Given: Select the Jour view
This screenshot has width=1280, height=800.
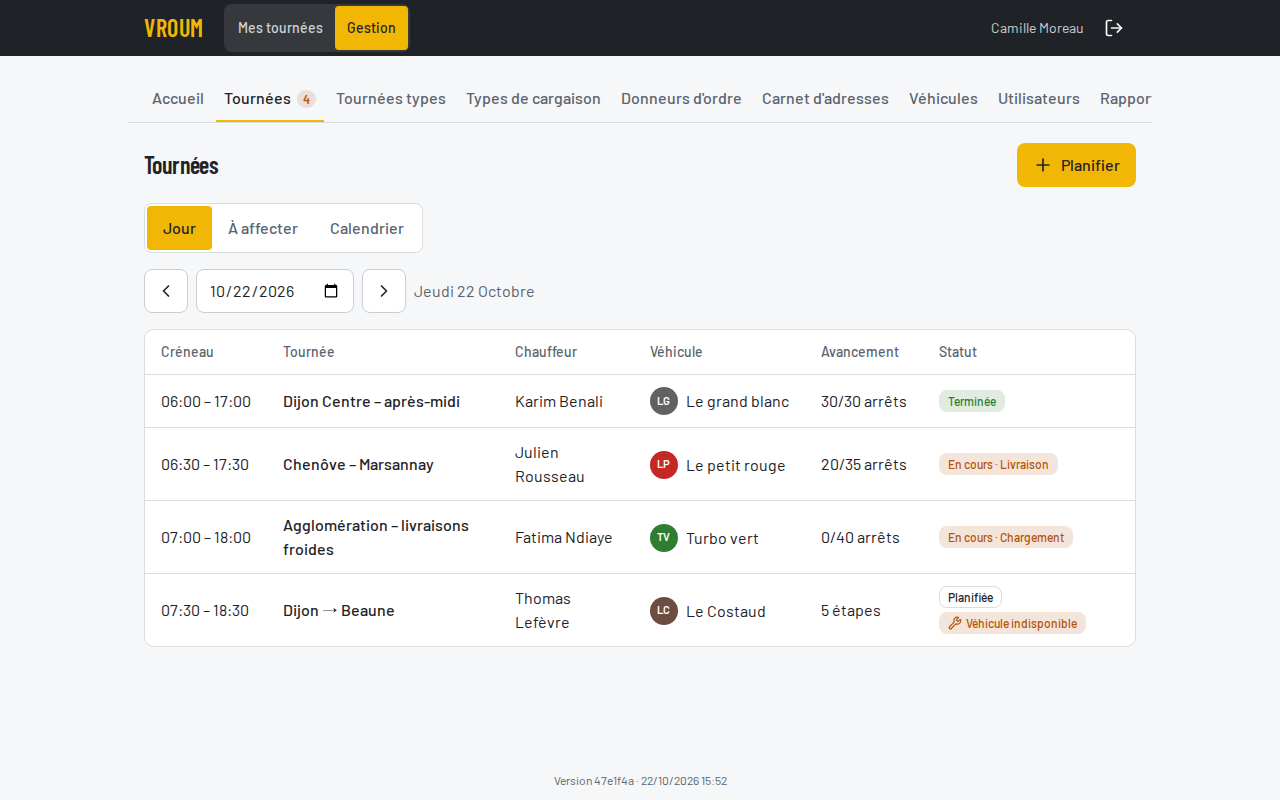Looking at the screenshot, I should pyautogui.click(x=179, y=228).
